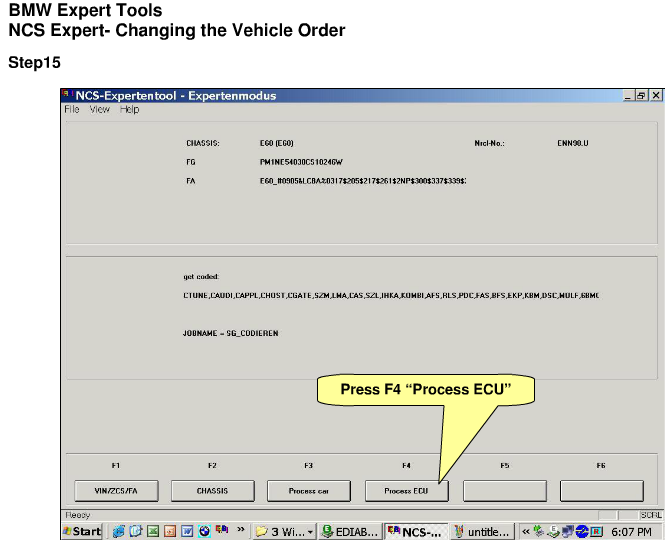Expand hidden quick launch items chevron
665x540 pixels.
click(x=241, y=529)
